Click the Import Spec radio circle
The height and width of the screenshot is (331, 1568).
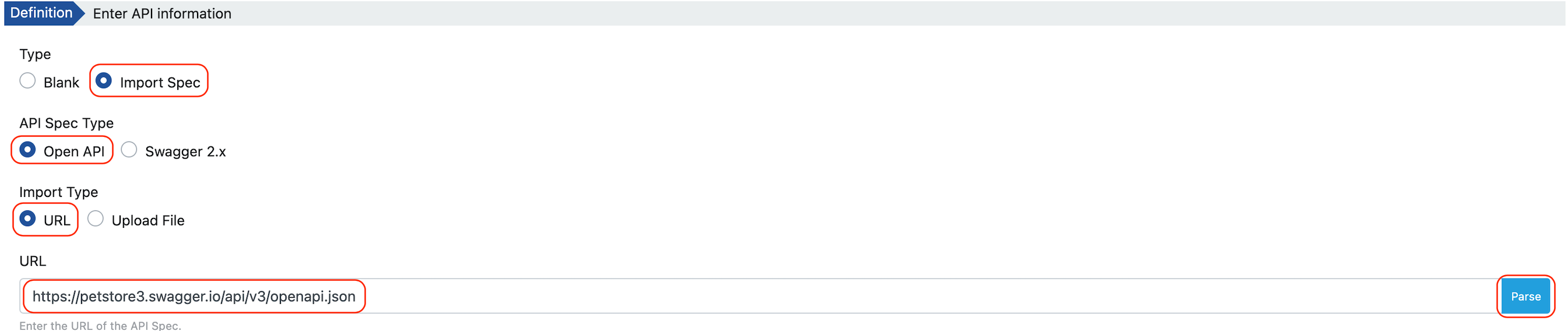click(104, 81)
